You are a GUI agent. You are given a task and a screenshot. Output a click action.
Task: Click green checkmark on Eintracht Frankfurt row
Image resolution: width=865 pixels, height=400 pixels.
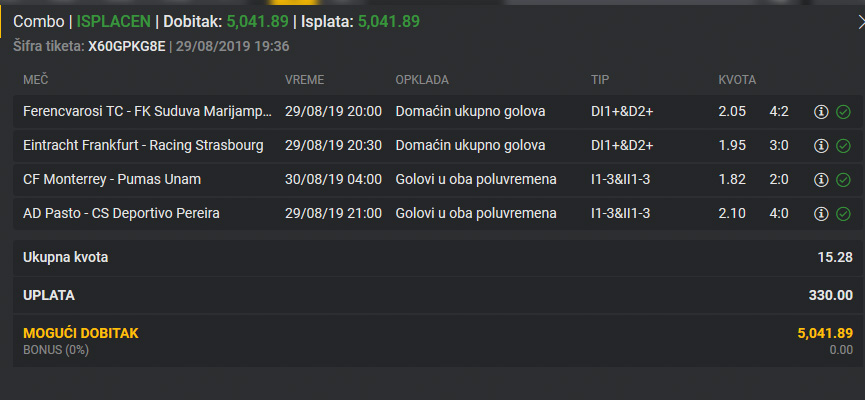coord(843,146)
